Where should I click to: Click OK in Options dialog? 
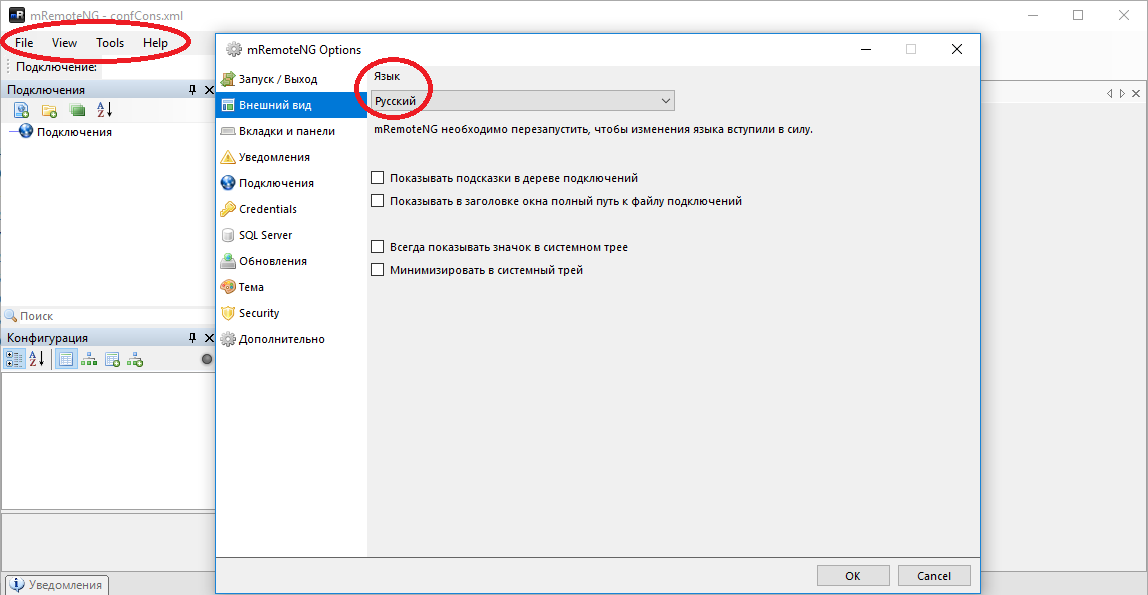click(x=853, y=575)
